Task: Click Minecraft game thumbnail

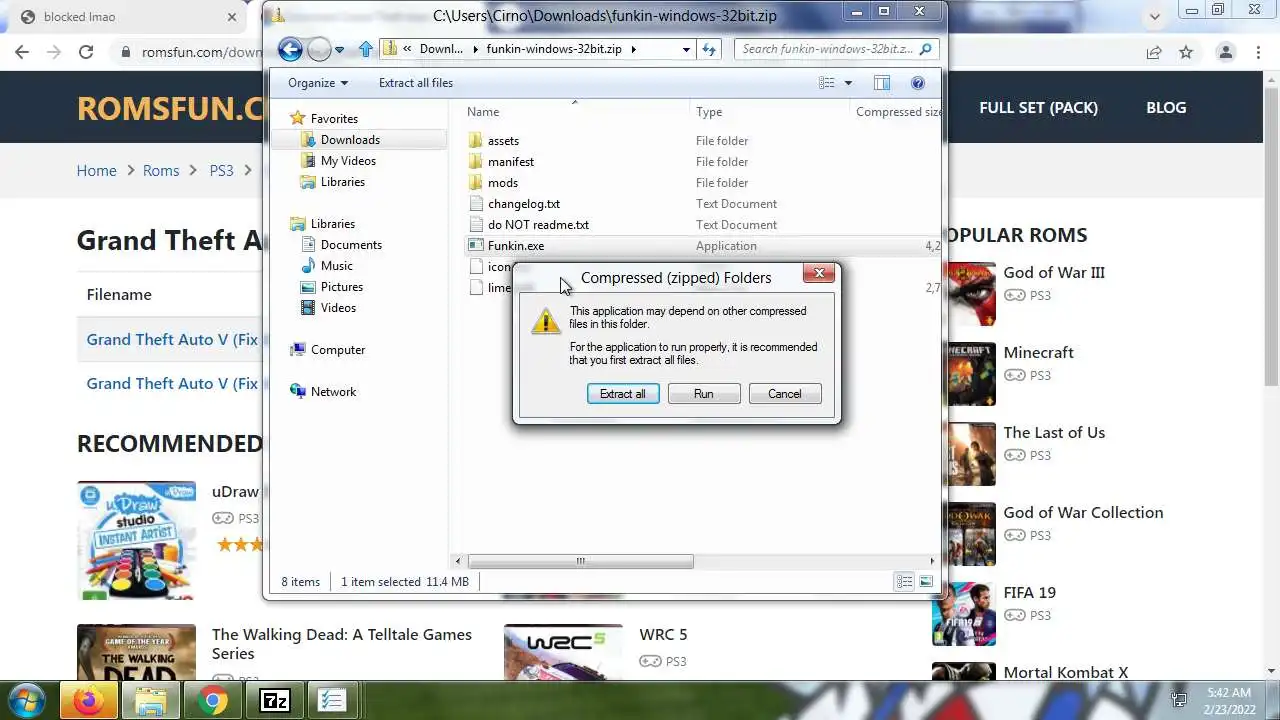Action: (x=971, y=374)
